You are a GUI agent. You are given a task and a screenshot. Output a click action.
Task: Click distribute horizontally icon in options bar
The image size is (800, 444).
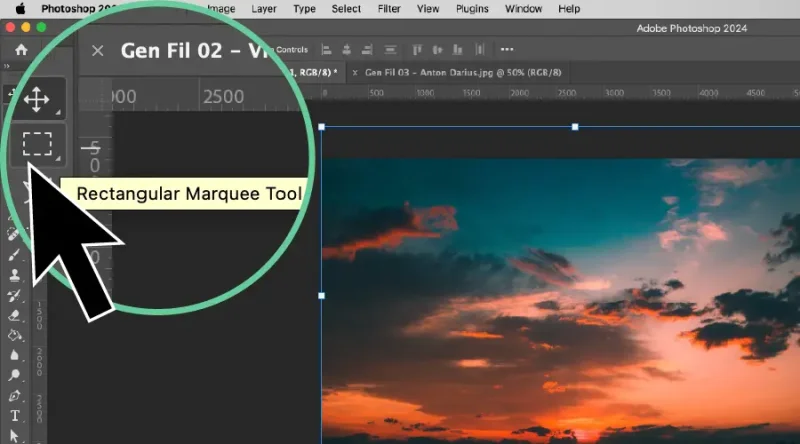tap(479, 50)
